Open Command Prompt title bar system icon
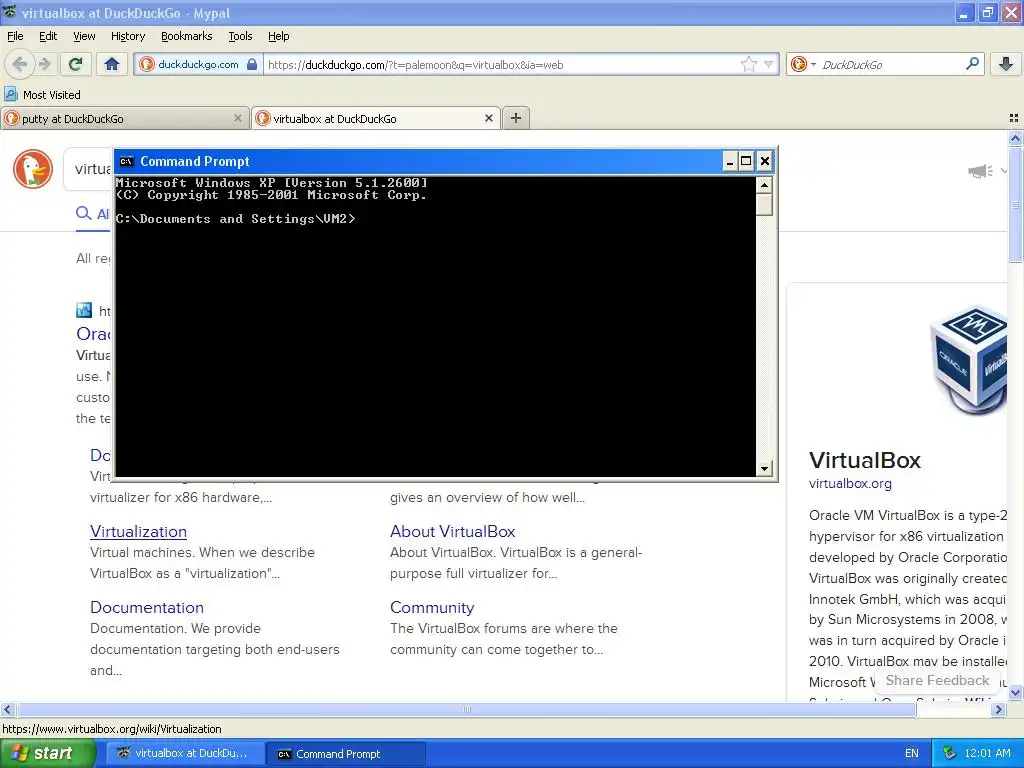 click(127, 161)
